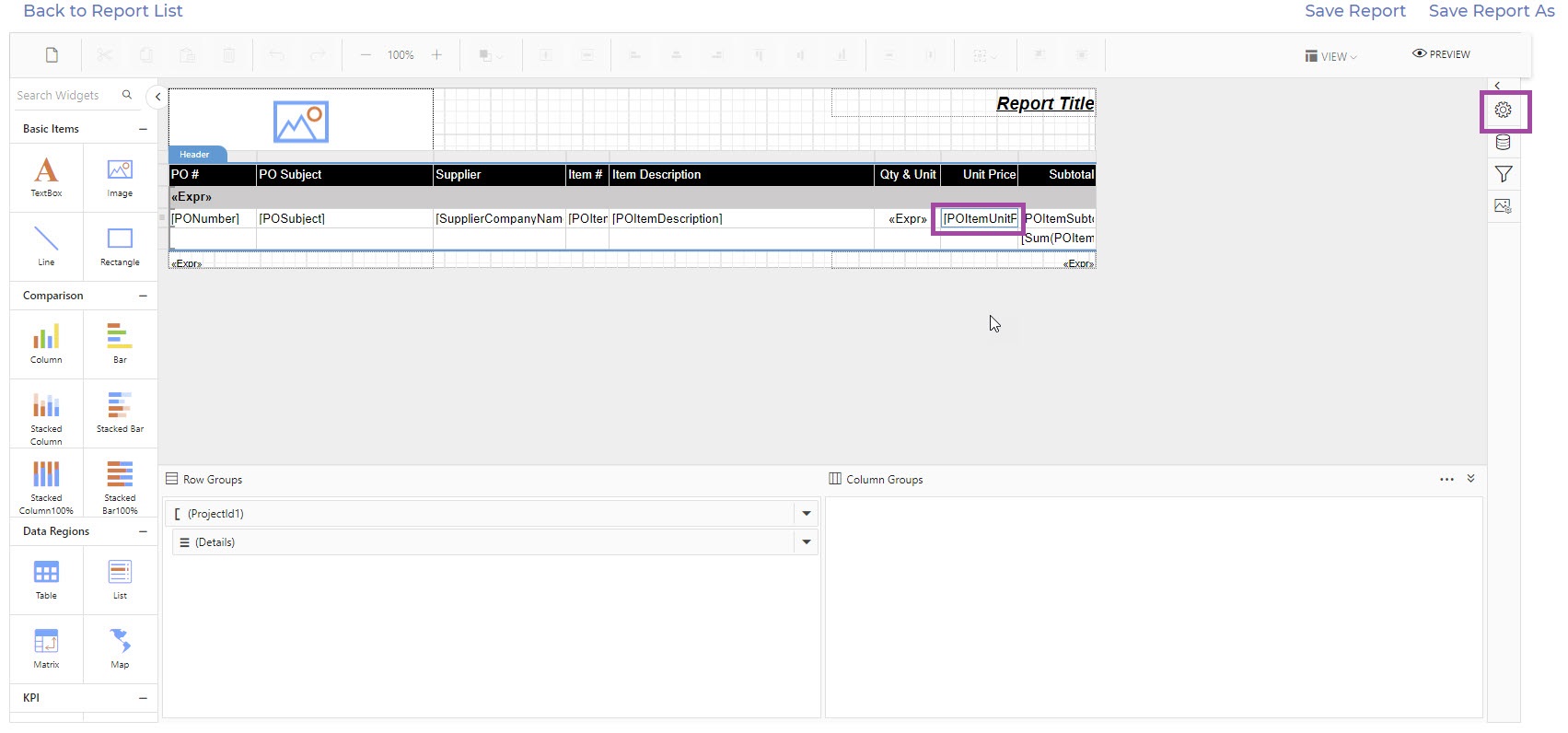
Task: Select the Header tab label
Action: [x=194, y=155]
